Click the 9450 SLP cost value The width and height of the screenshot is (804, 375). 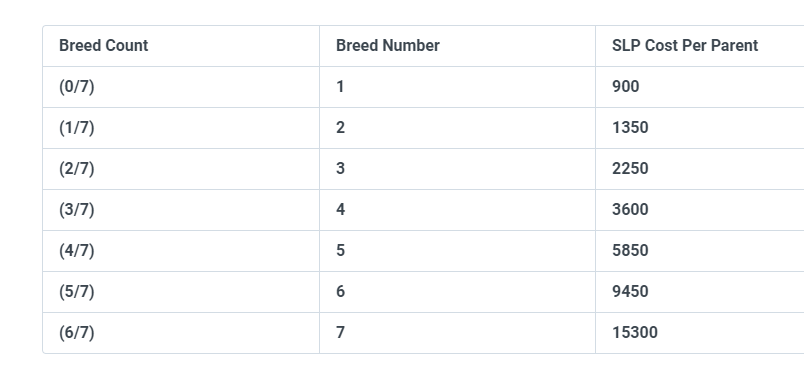(x=630, y=292)
